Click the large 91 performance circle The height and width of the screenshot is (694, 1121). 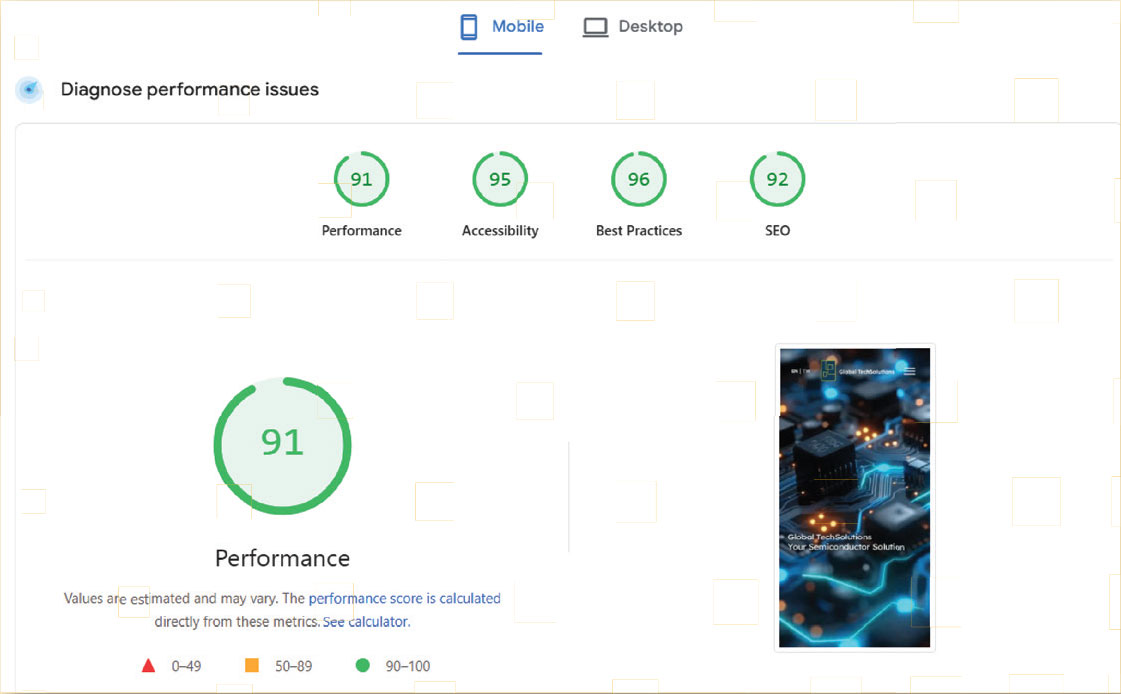pyautogui.click(x=282, y=445)
